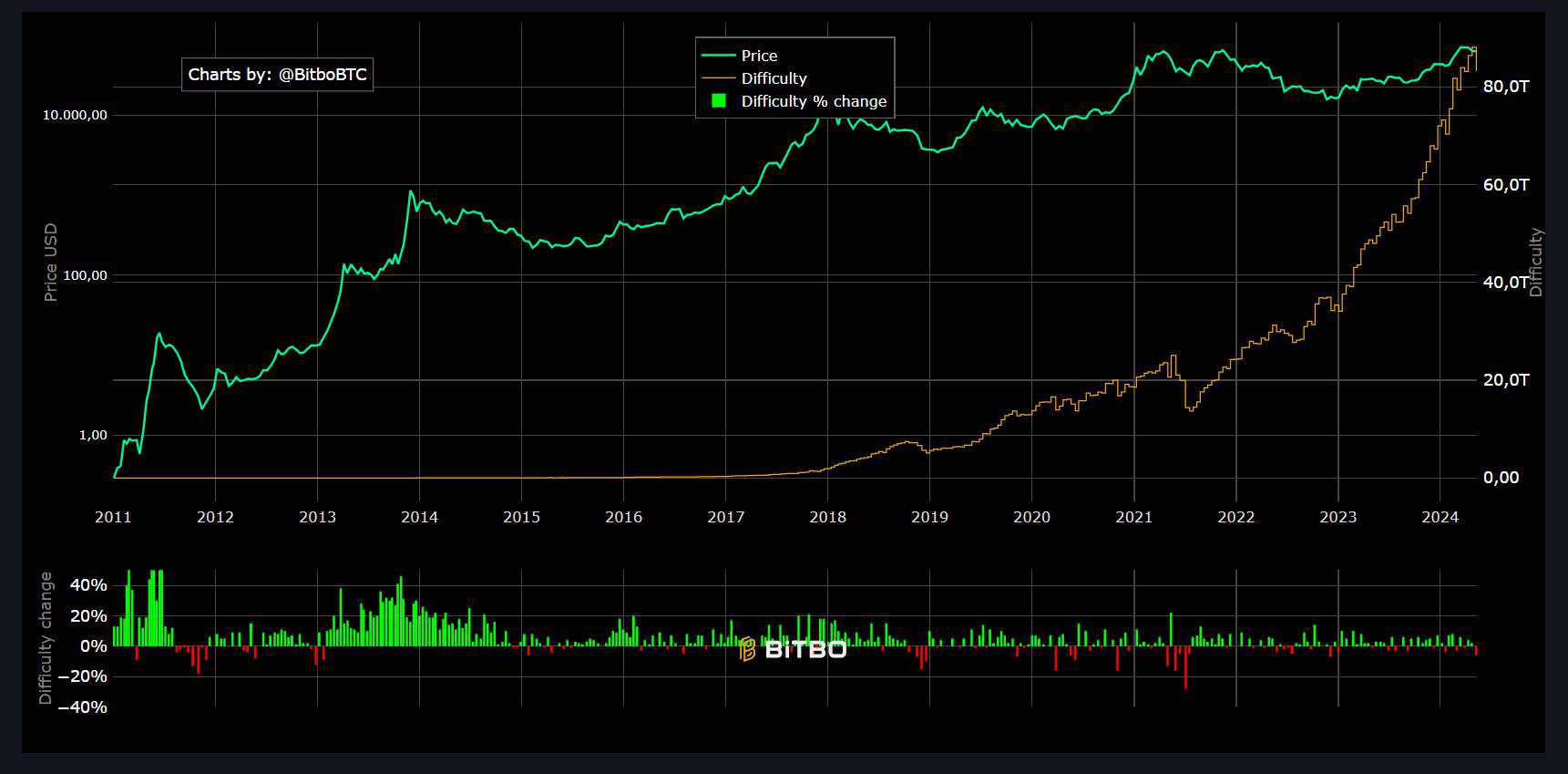1568x774 pixels.
Task: Click the 10.000,00 price axis label
Action: pyautogui.click(x=75, y=115)
